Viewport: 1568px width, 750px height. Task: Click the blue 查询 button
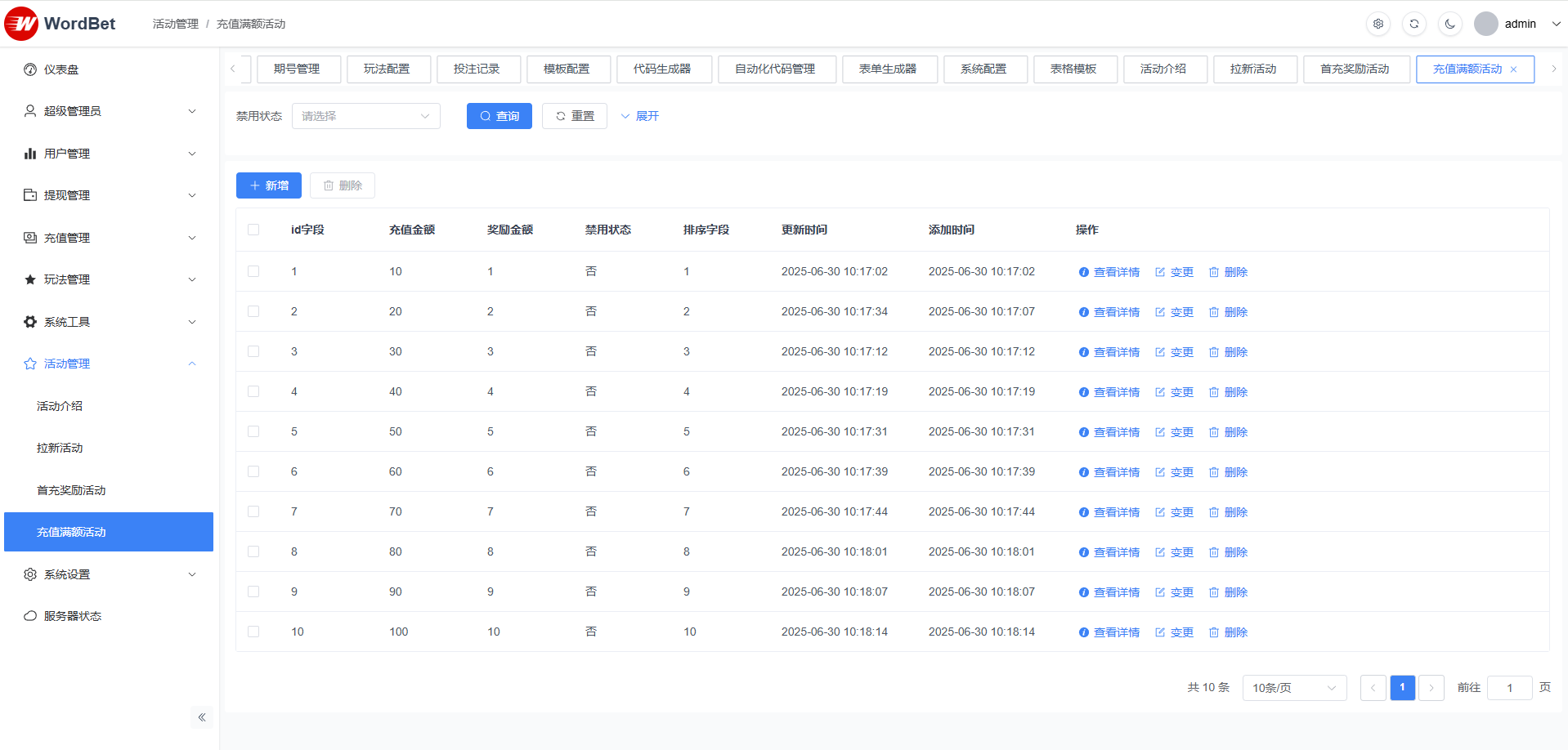tap(499, 116)
